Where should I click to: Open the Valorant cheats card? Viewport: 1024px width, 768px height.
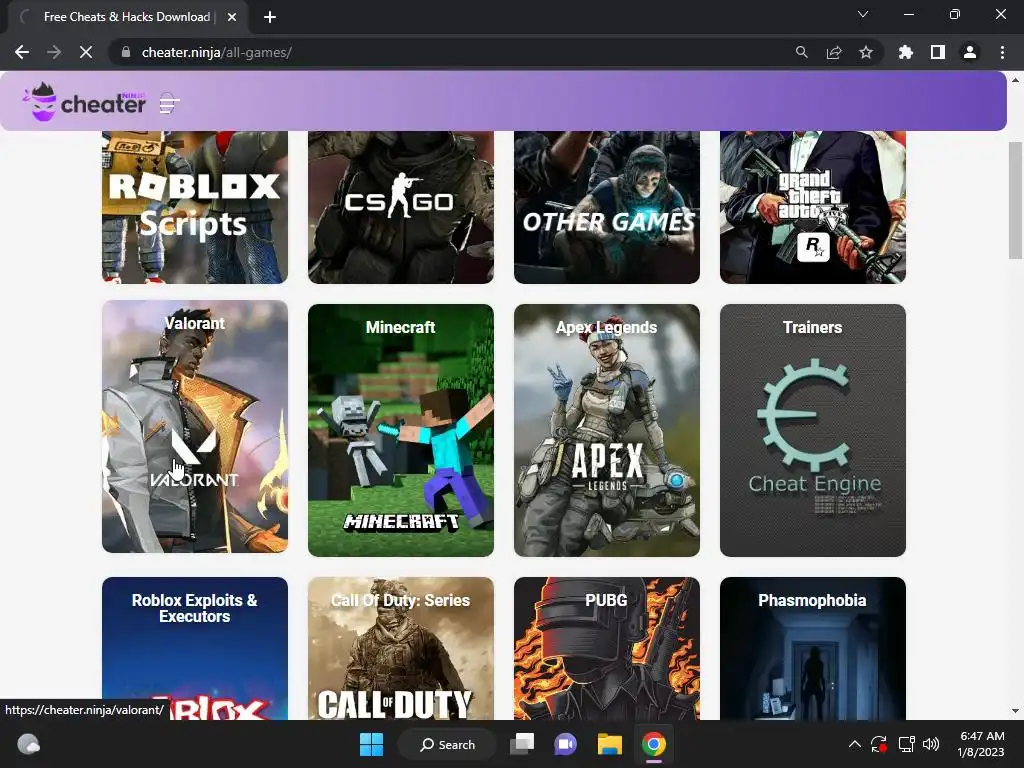[x=195, y=426]
